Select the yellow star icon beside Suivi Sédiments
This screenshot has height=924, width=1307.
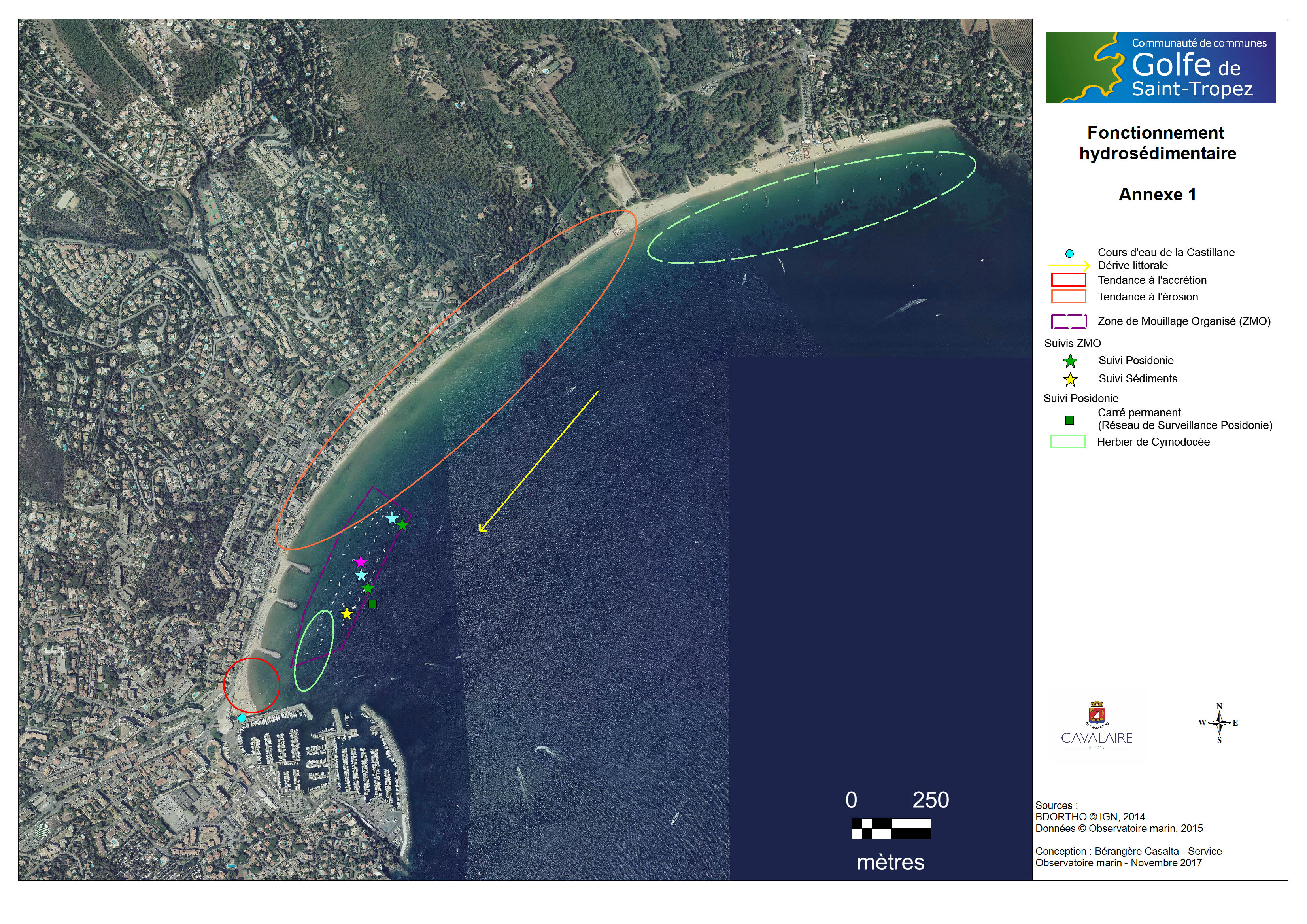[1070, 379]
